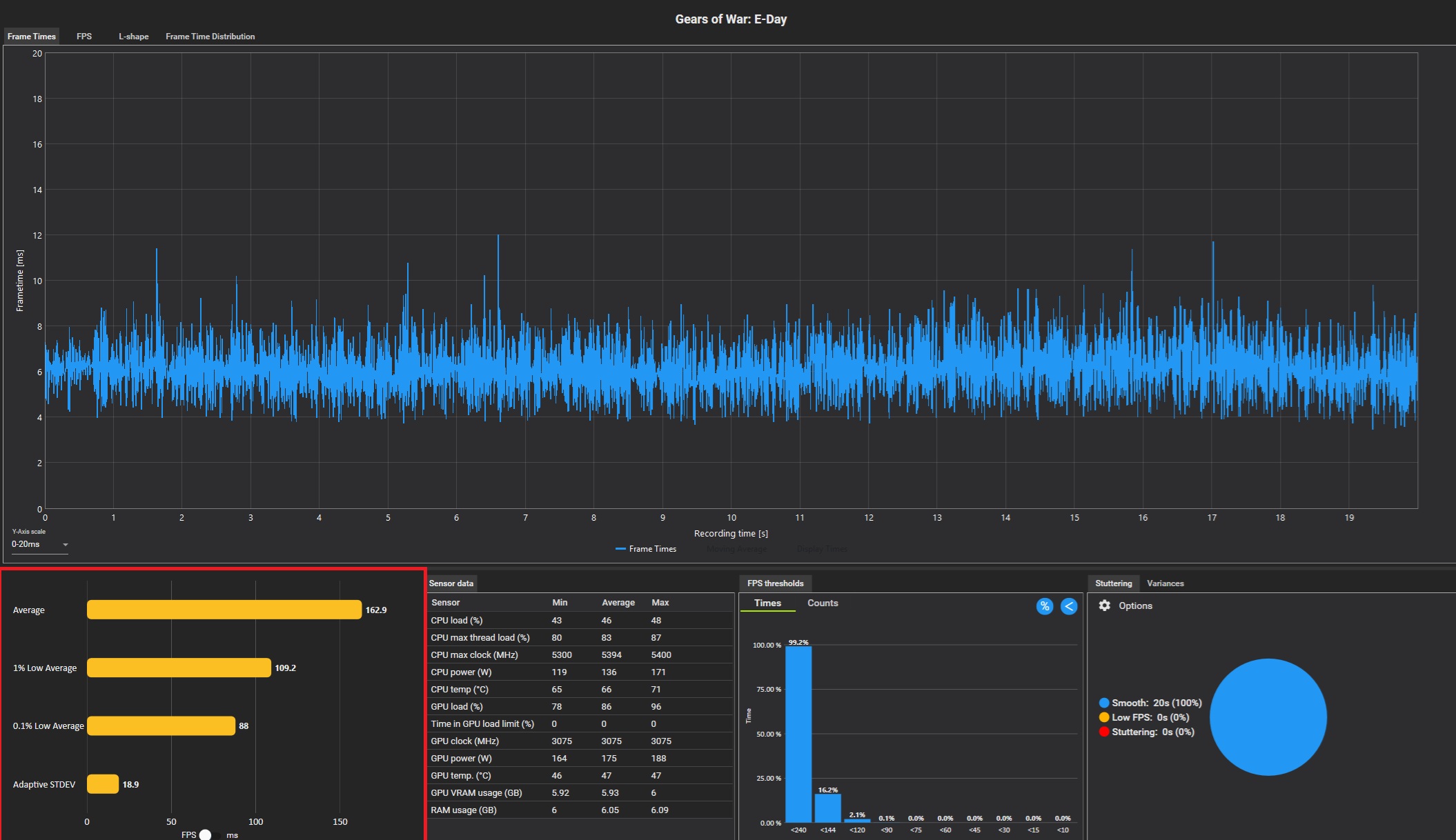This screenshot has width=1456, height=840.
Task: Toggle the FPS / ms unit switch
Action: [209, 834]
